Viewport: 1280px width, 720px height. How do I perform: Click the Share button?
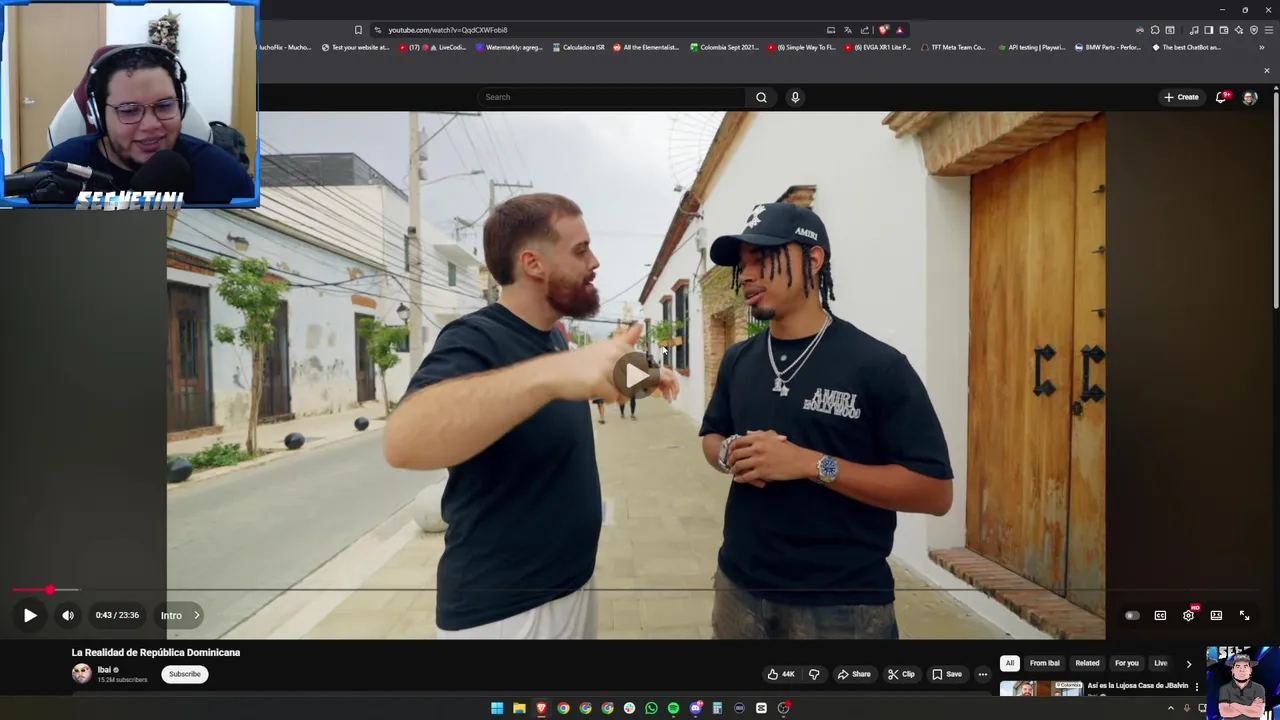854,674
